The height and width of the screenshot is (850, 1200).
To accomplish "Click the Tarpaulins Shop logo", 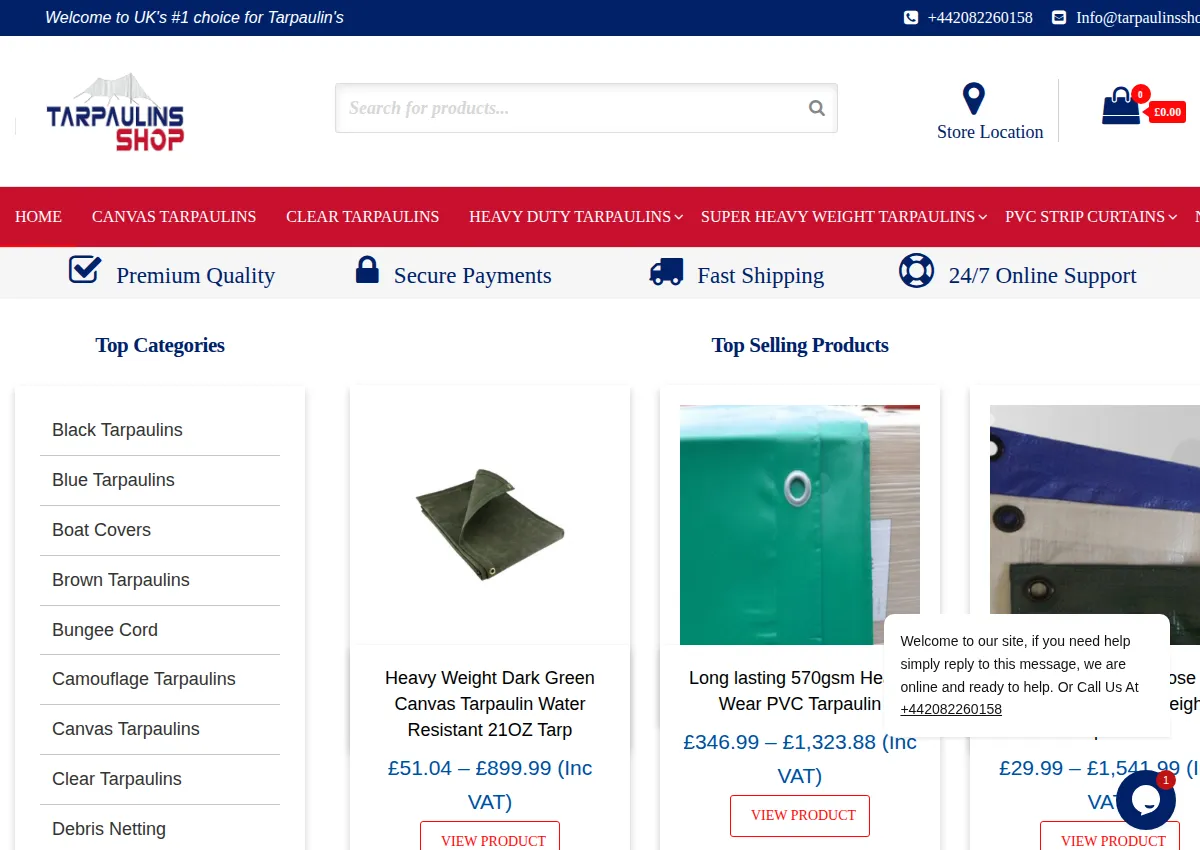I will click(115, 111).
